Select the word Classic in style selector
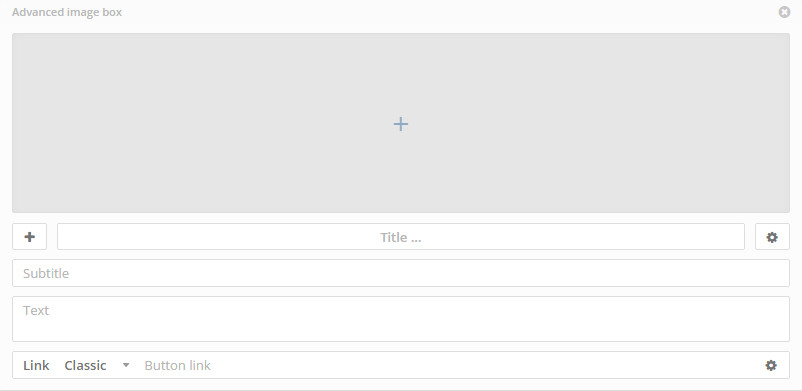802x391 pixels. pos(85,365)
